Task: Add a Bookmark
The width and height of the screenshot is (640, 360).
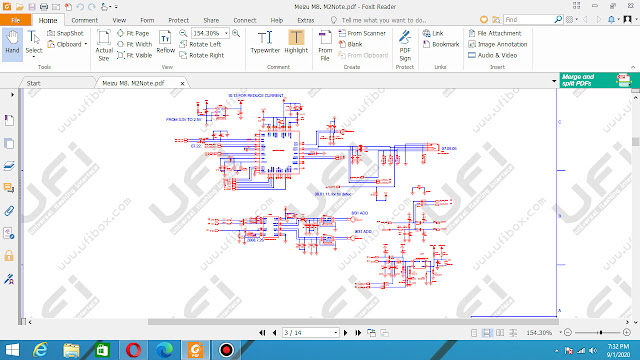Action: pyautogui.click(x=441, y=44)
